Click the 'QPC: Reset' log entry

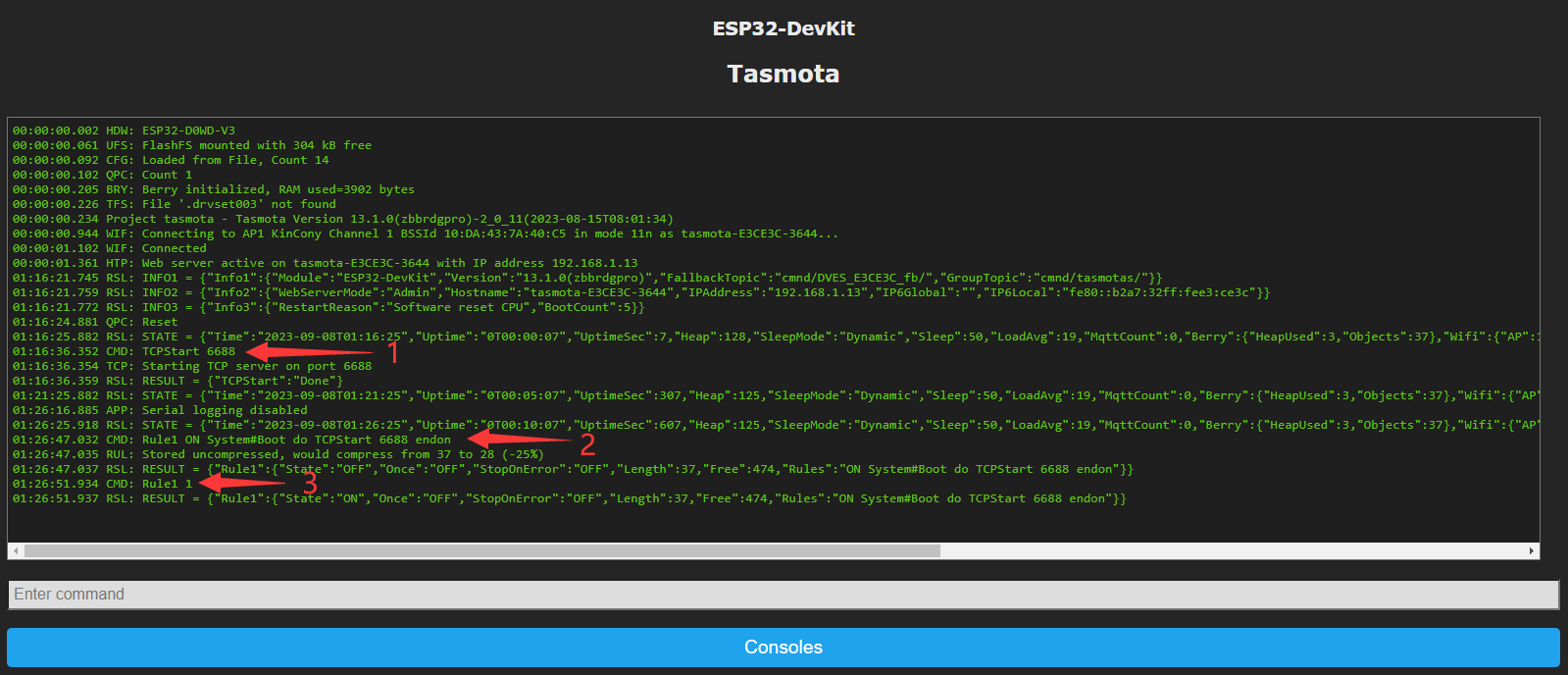click(142, 322)
